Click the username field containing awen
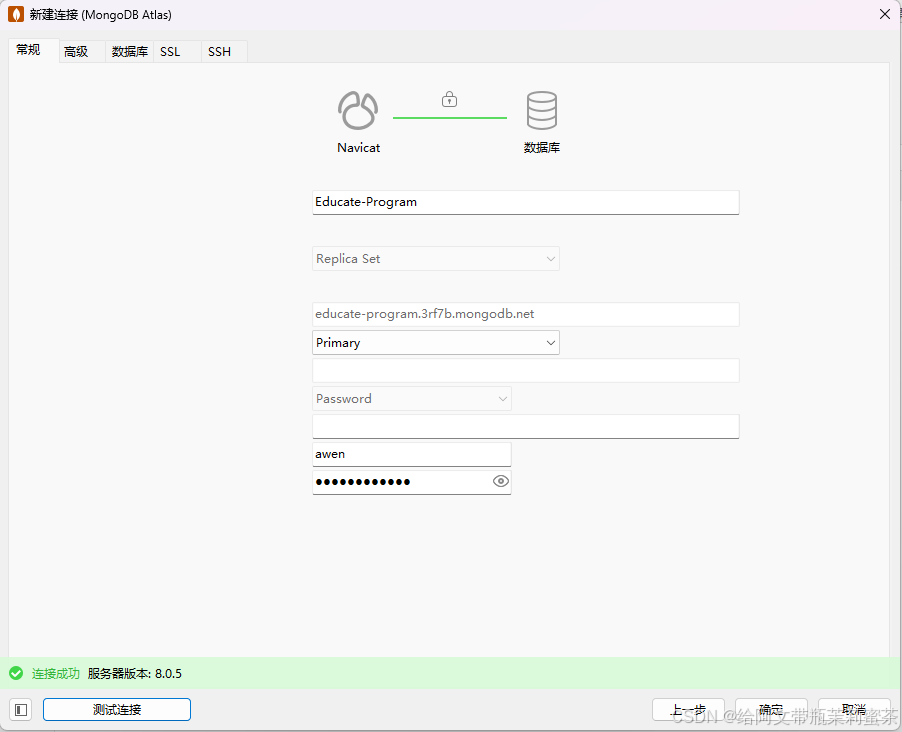This screenshot has width=902, height=732. (x=411, y=453)
